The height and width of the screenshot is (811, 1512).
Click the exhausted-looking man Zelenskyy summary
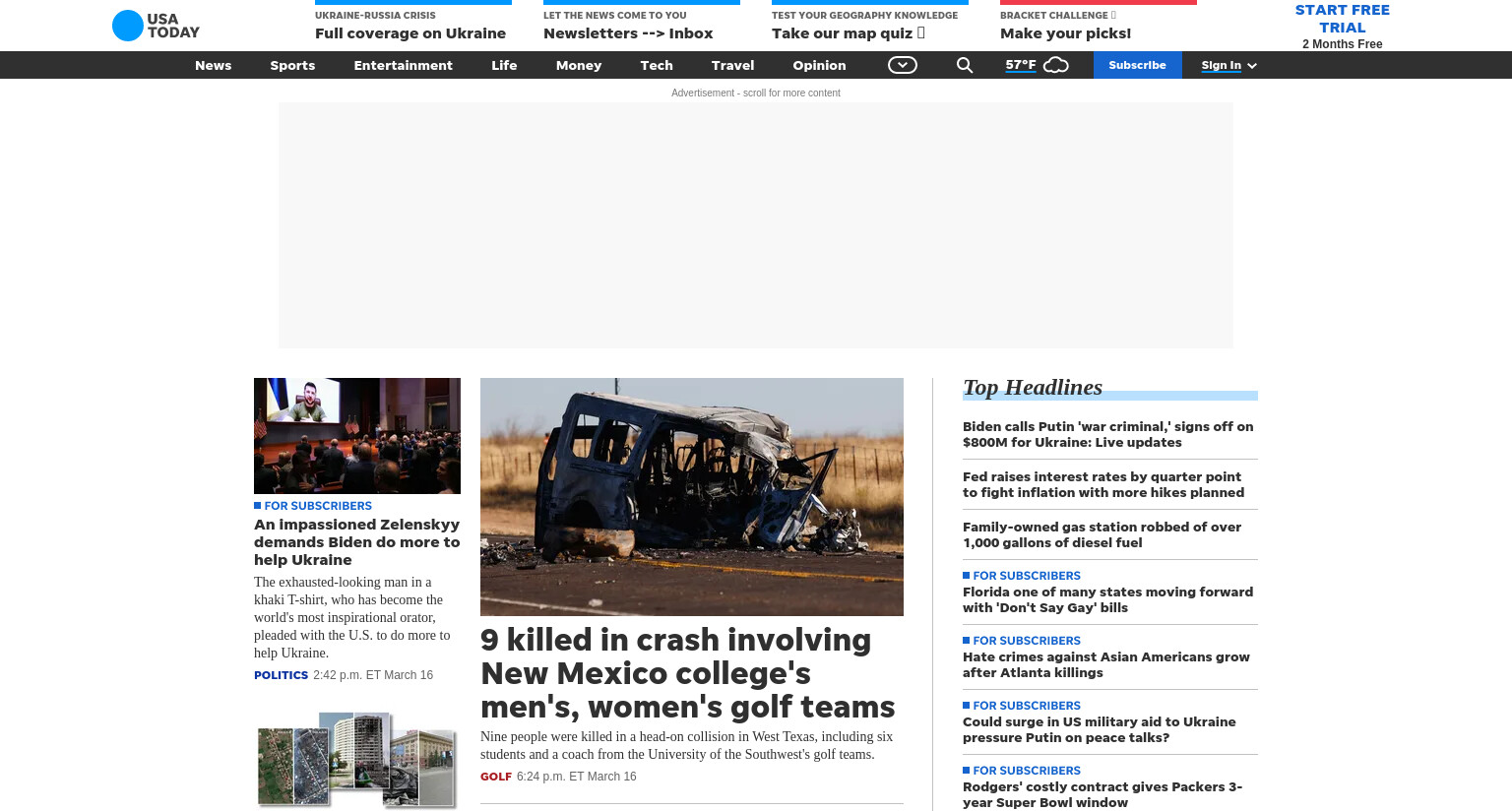(352, 617)
